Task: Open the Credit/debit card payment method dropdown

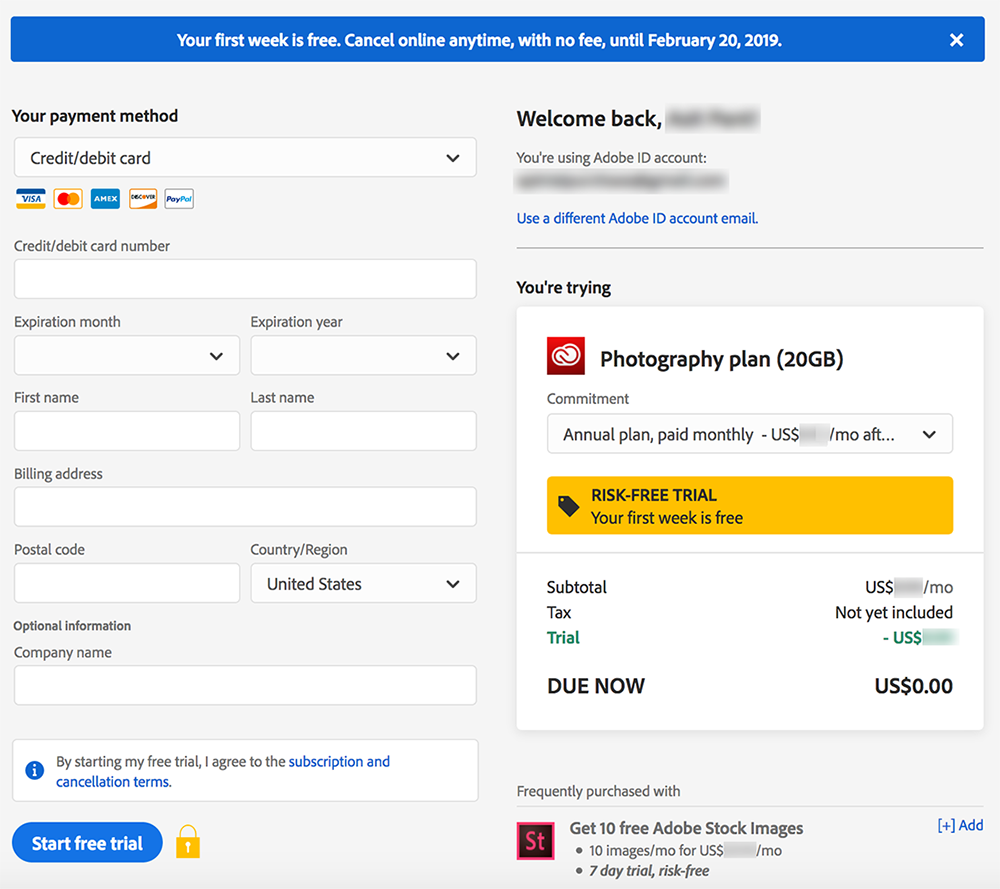Action: pos(246,158)
